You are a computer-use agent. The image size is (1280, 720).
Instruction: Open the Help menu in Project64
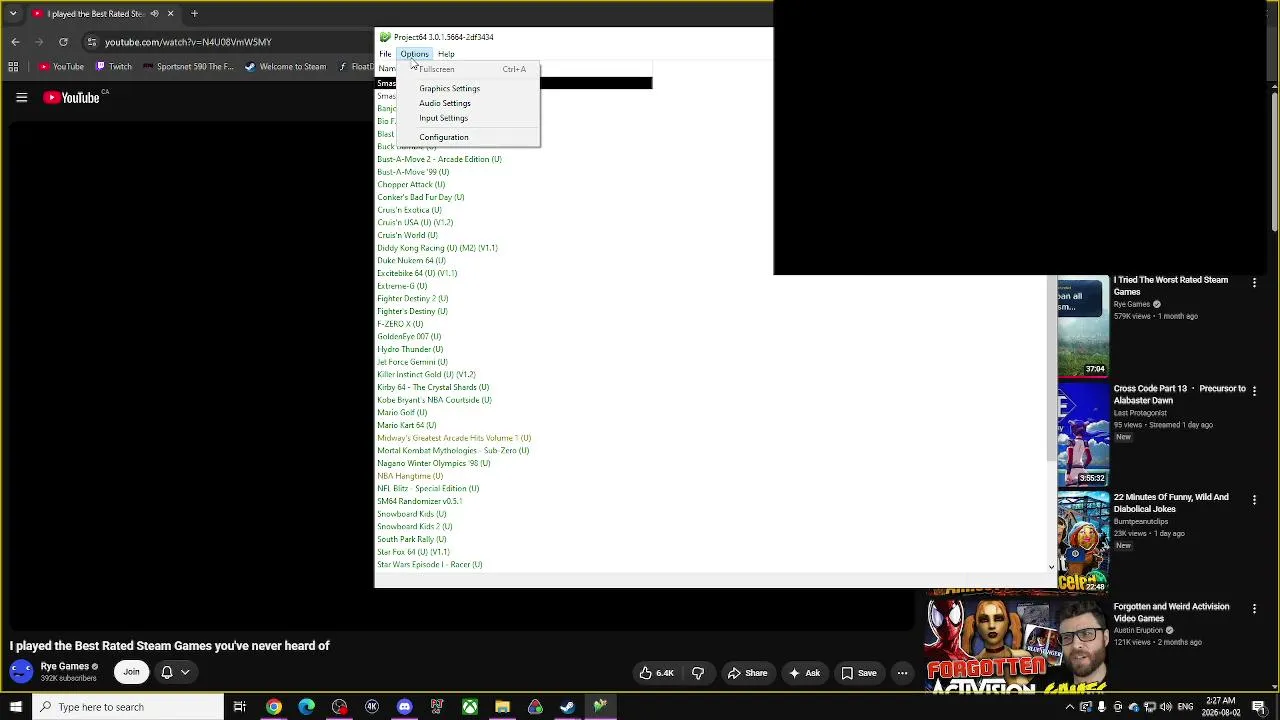[x=446, y=54]
